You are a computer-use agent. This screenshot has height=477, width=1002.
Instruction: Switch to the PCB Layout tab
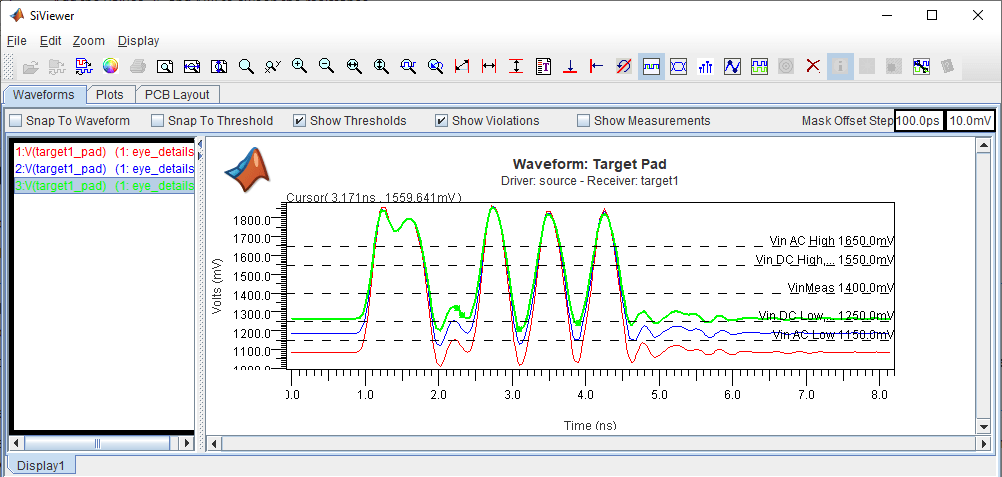coord(177,95)
